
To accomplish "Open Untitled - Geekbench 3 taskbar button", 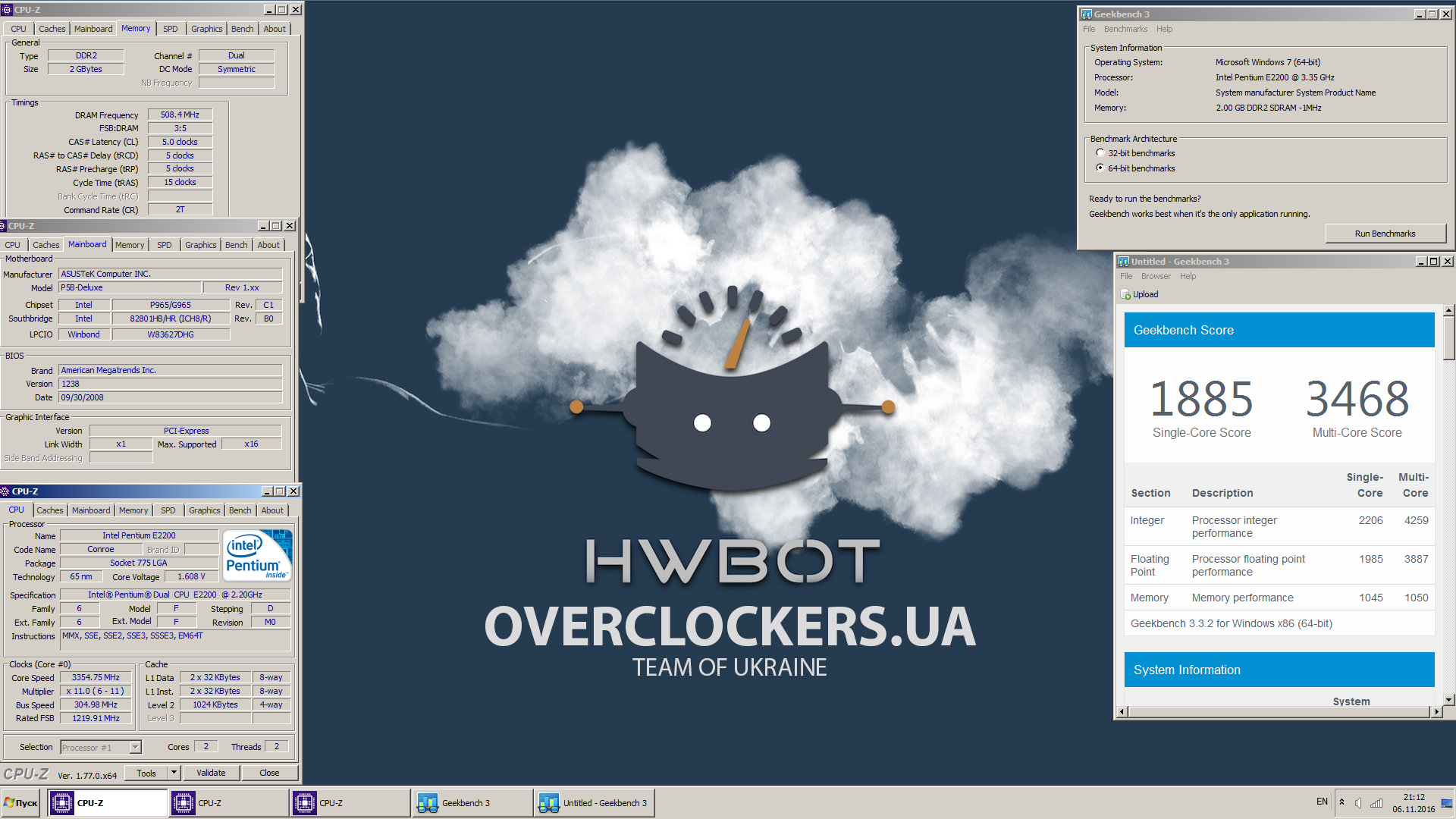I will (x=594, y=802).
